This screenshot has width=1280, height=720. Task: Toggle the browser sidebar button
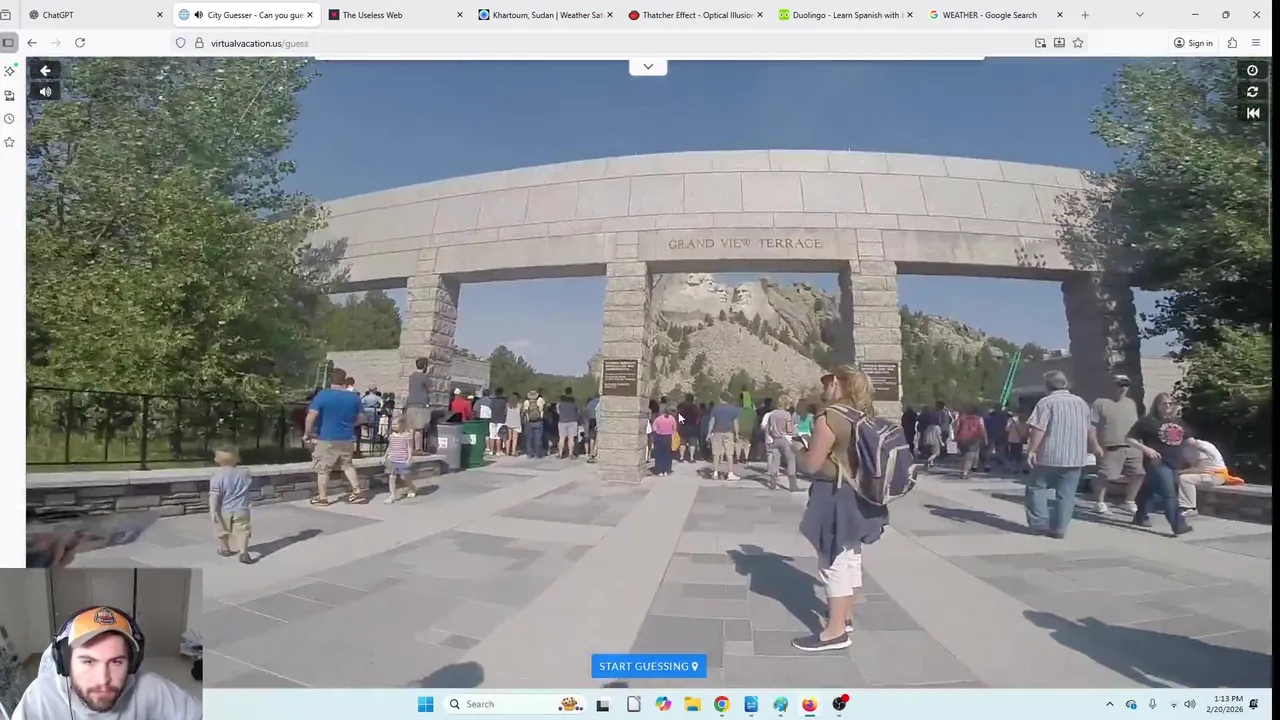point(8,43)
